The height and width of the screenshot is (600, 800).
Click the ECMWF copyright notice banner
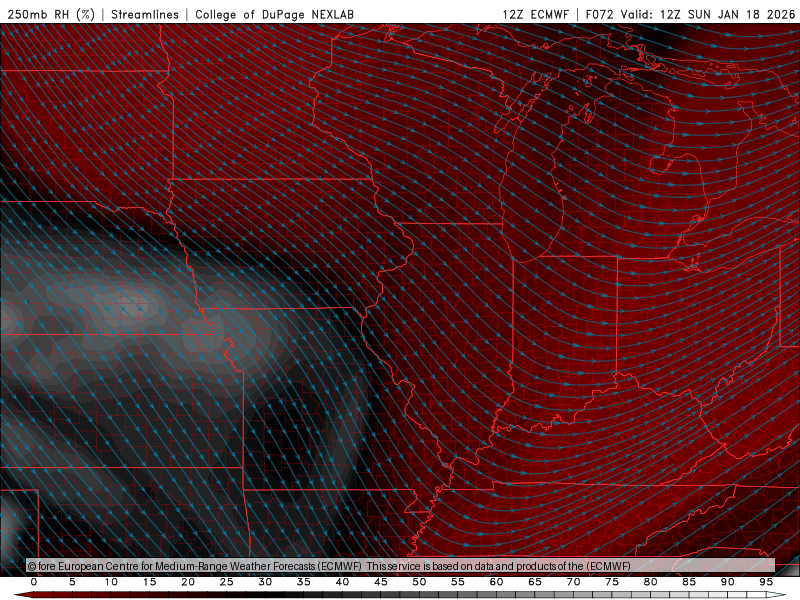click(x=401, y=566)
